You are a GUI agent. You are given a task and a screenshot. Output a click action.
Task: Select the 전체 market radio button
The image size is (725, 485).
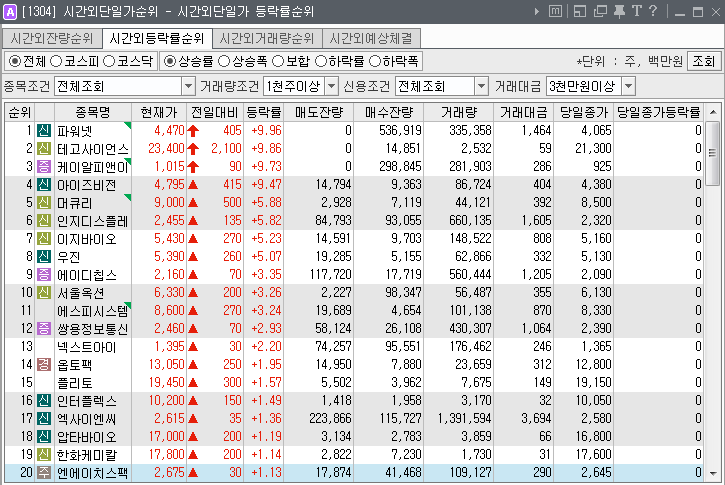tap(15, 61)
